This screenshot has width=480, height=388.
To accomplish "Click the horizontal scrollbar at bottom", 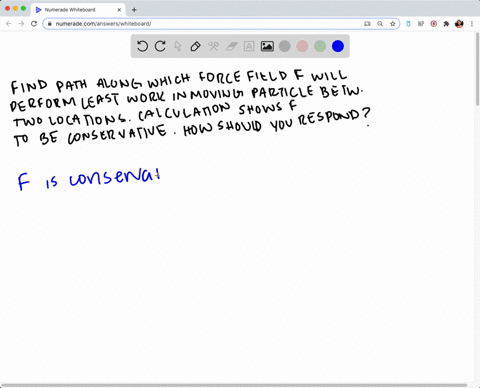I will [234, 385].
